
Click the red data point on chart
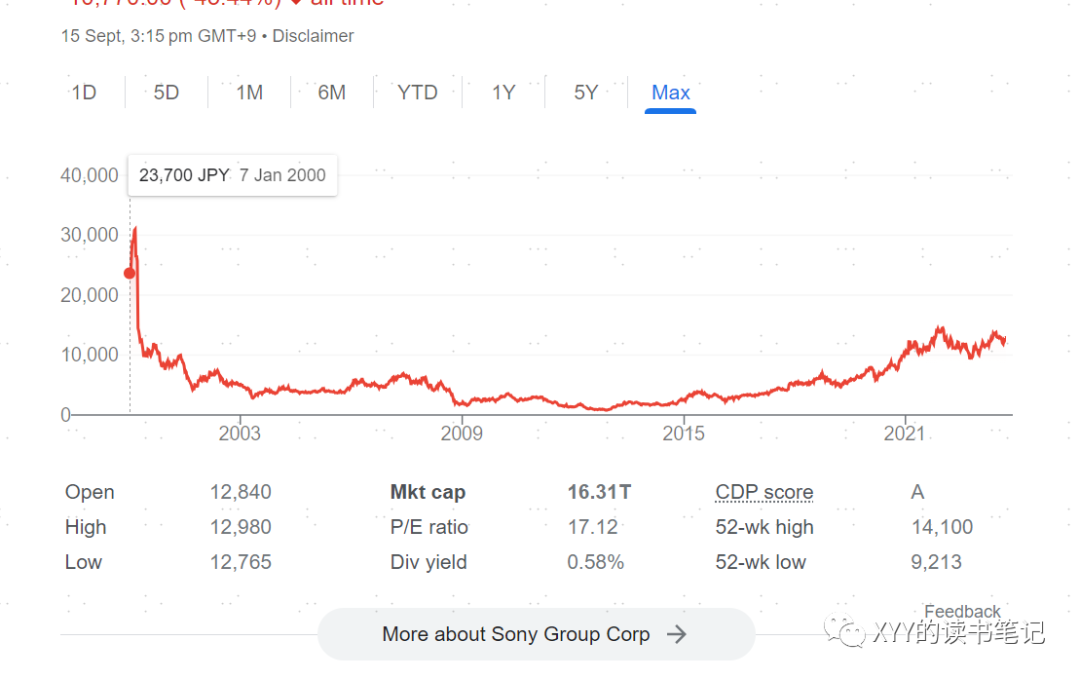coord(129,273)
